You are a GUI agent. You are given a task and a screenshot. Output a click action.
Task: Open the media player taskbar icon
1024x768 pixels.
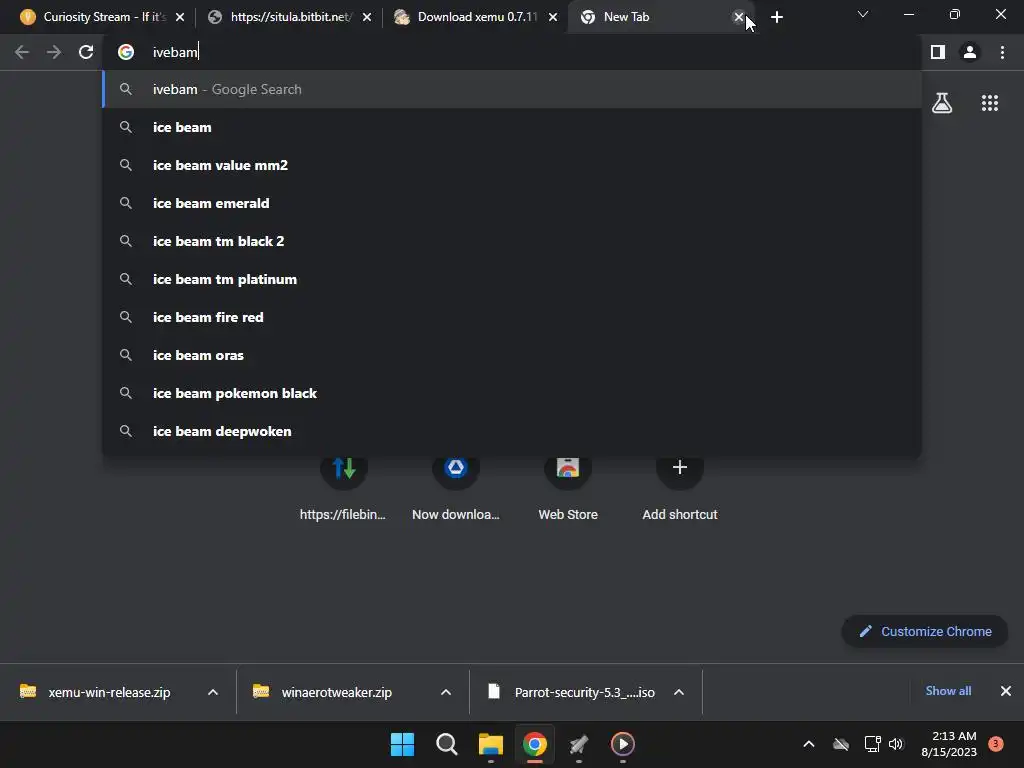[622, 744]
